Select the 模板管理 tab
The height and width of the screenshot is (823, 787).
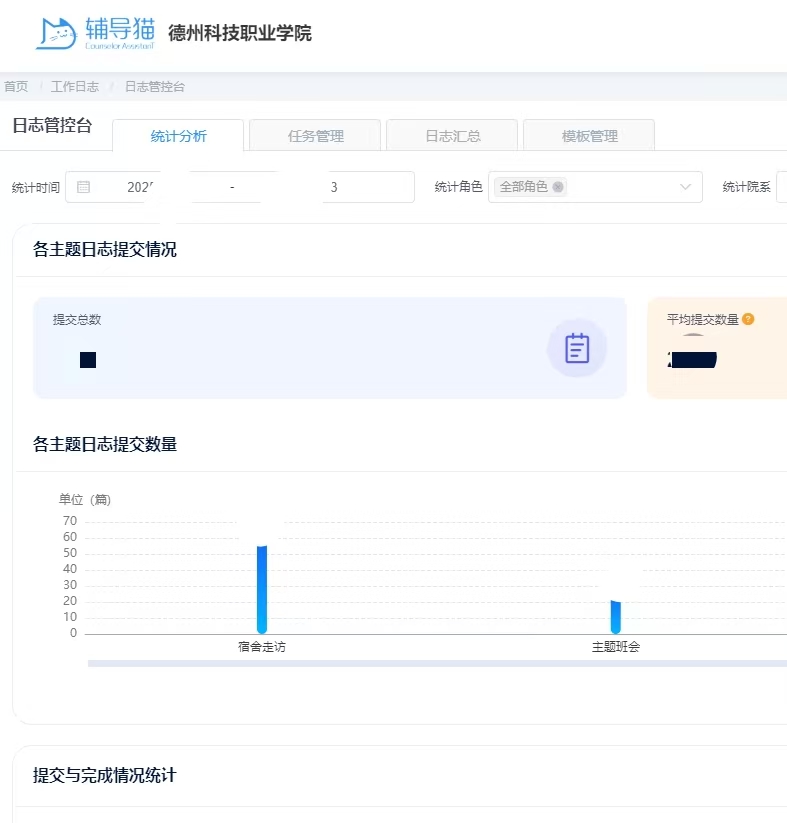[589, 136]
